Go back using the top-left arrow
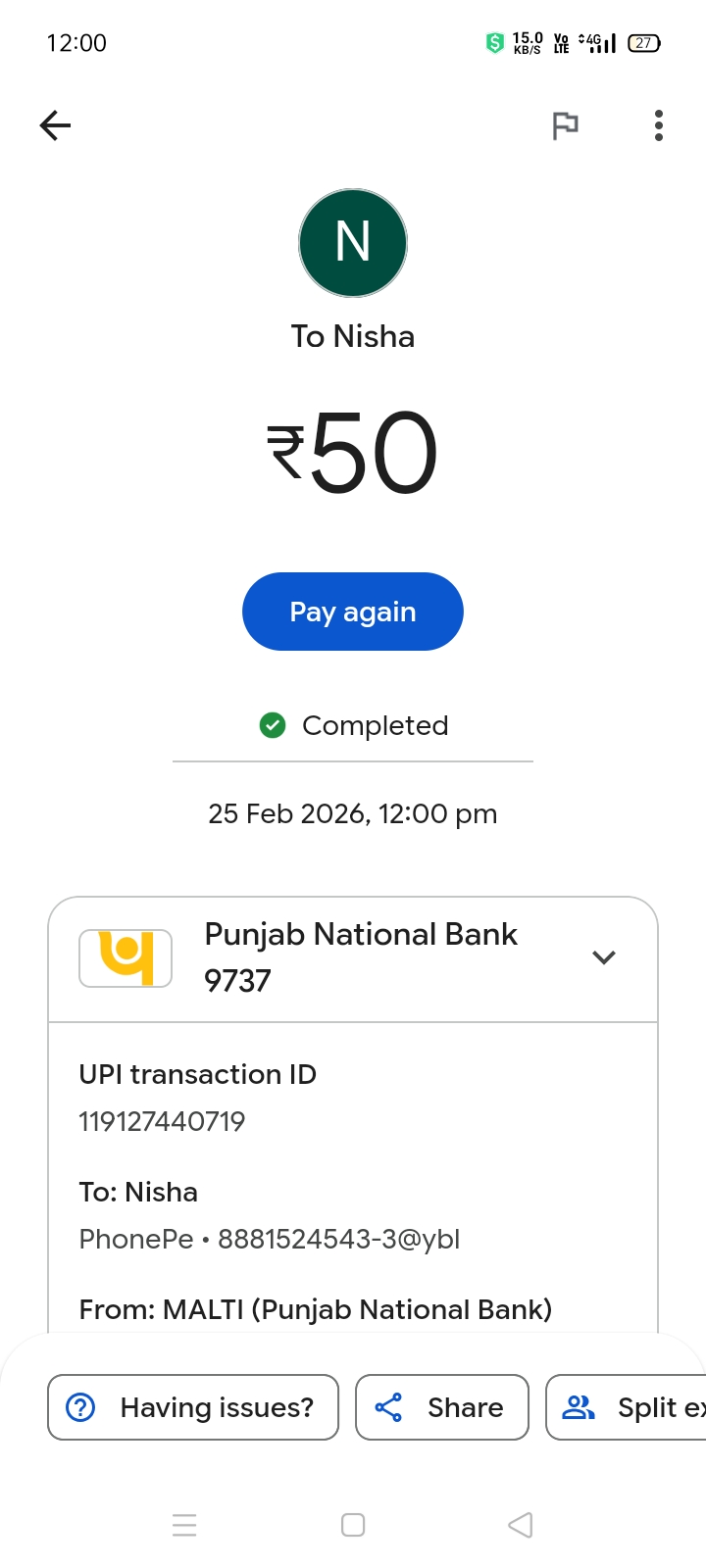Screen dimensions: 706x1568 pos(56,125)
